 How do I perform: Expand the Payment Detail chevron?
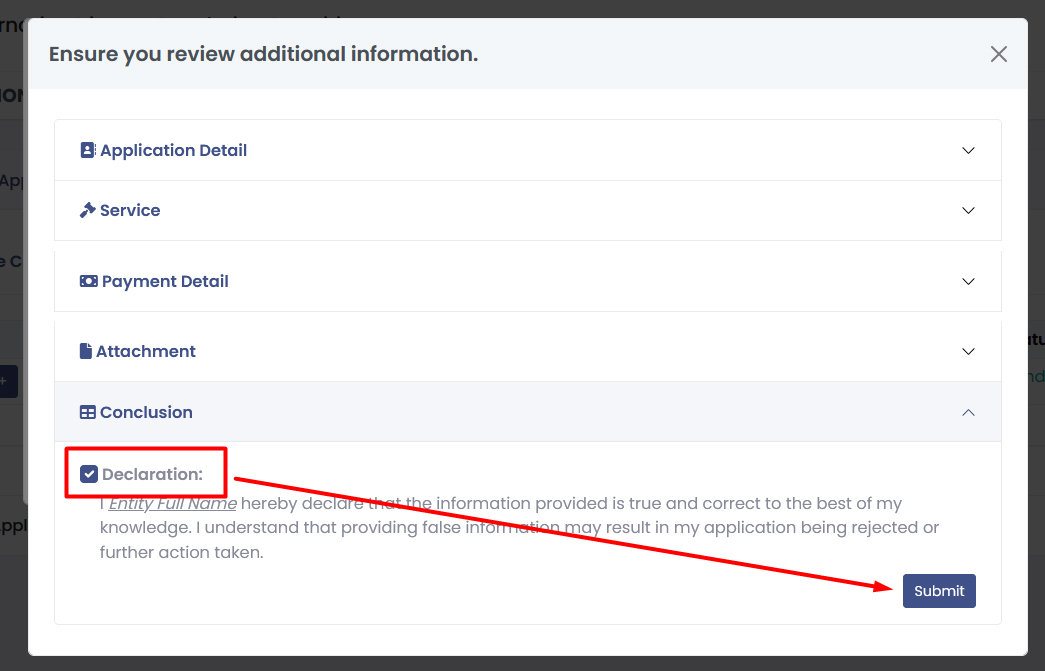pos(967,281)
